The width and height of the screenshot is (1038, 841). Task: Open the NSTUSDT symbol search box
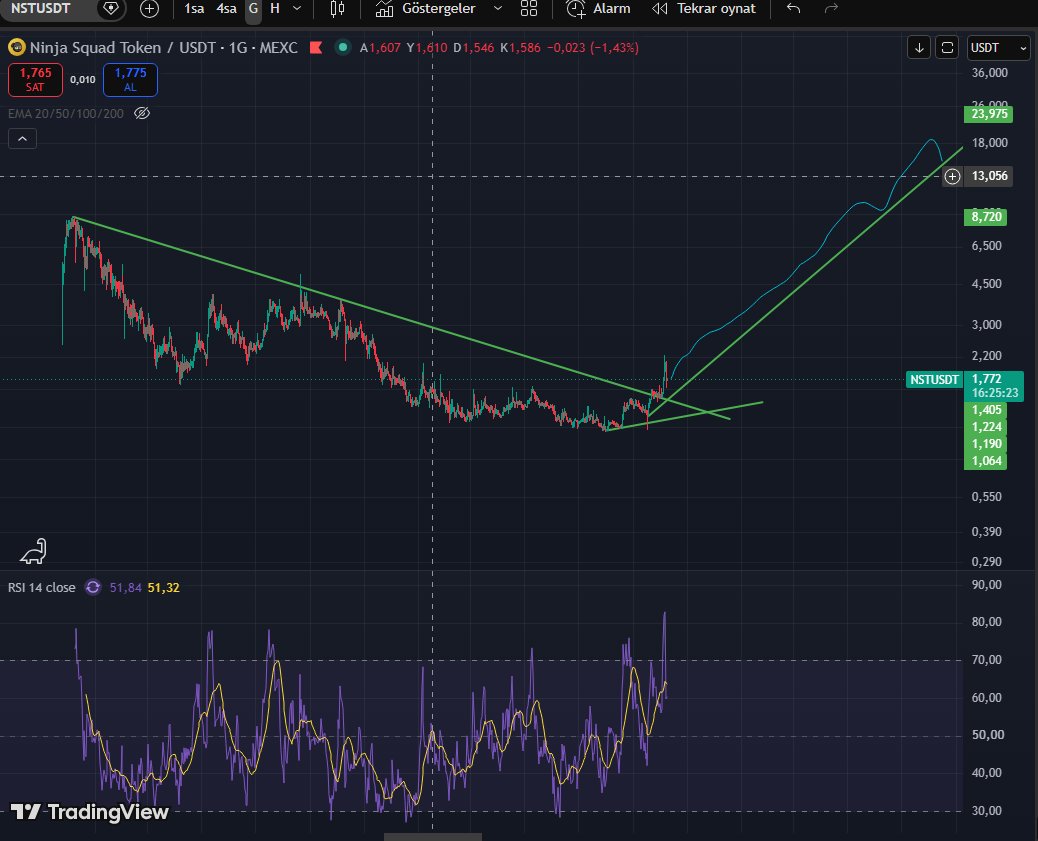(x=41, y=9)
